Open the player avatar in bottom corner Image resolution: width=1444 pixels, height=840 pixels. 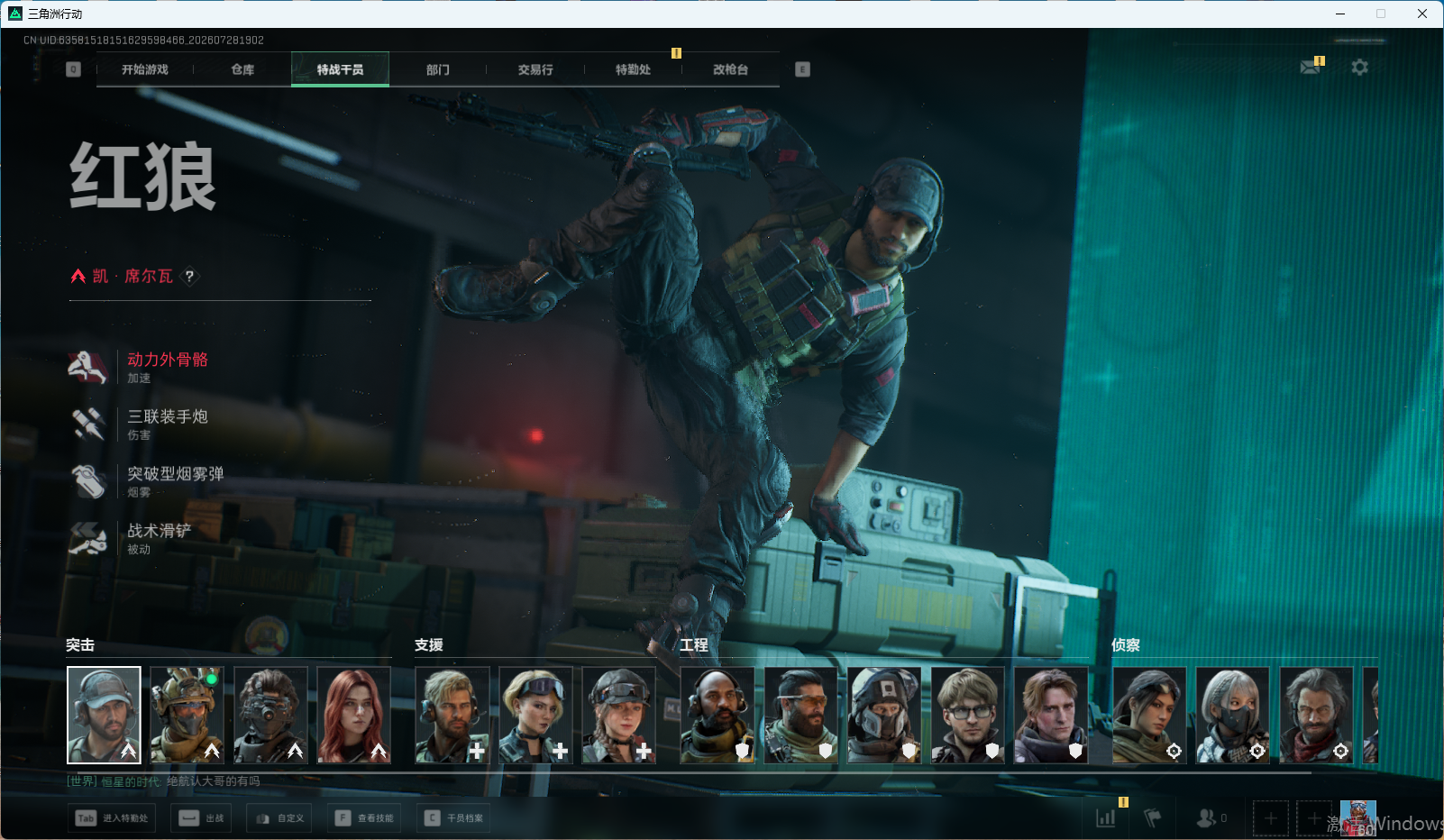pyautogui.click(x=1358, y=818)
